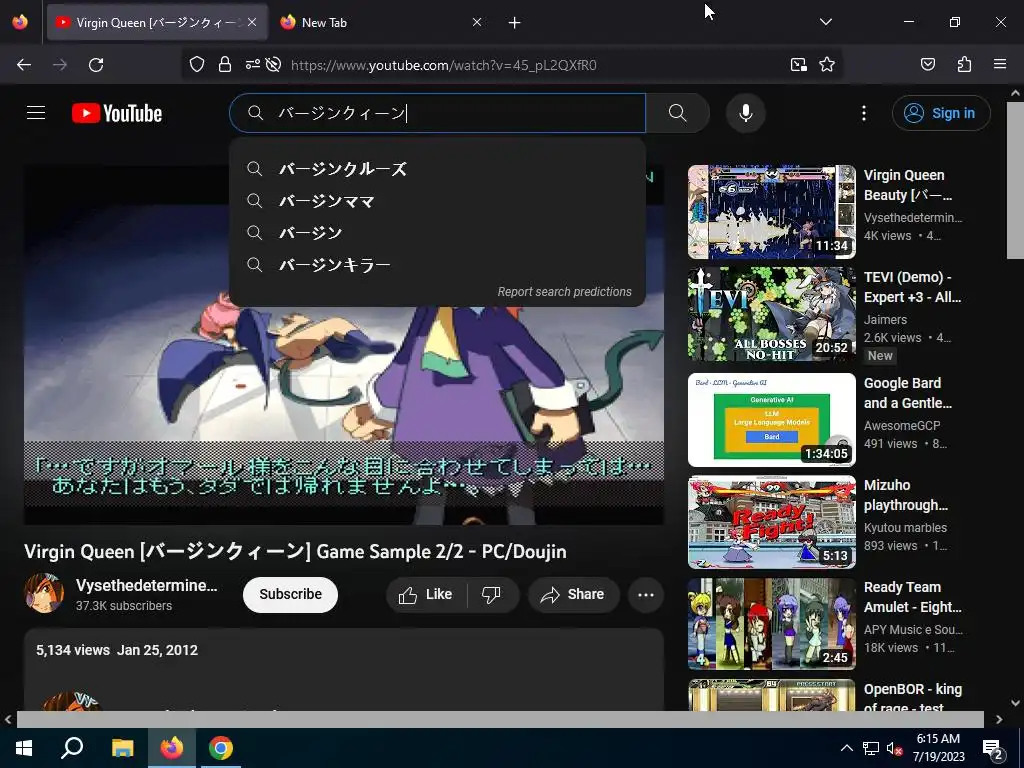The height and width of the screenshot is (768, 1024).
Task: Save page to Pocket
Action: point(927,64)
